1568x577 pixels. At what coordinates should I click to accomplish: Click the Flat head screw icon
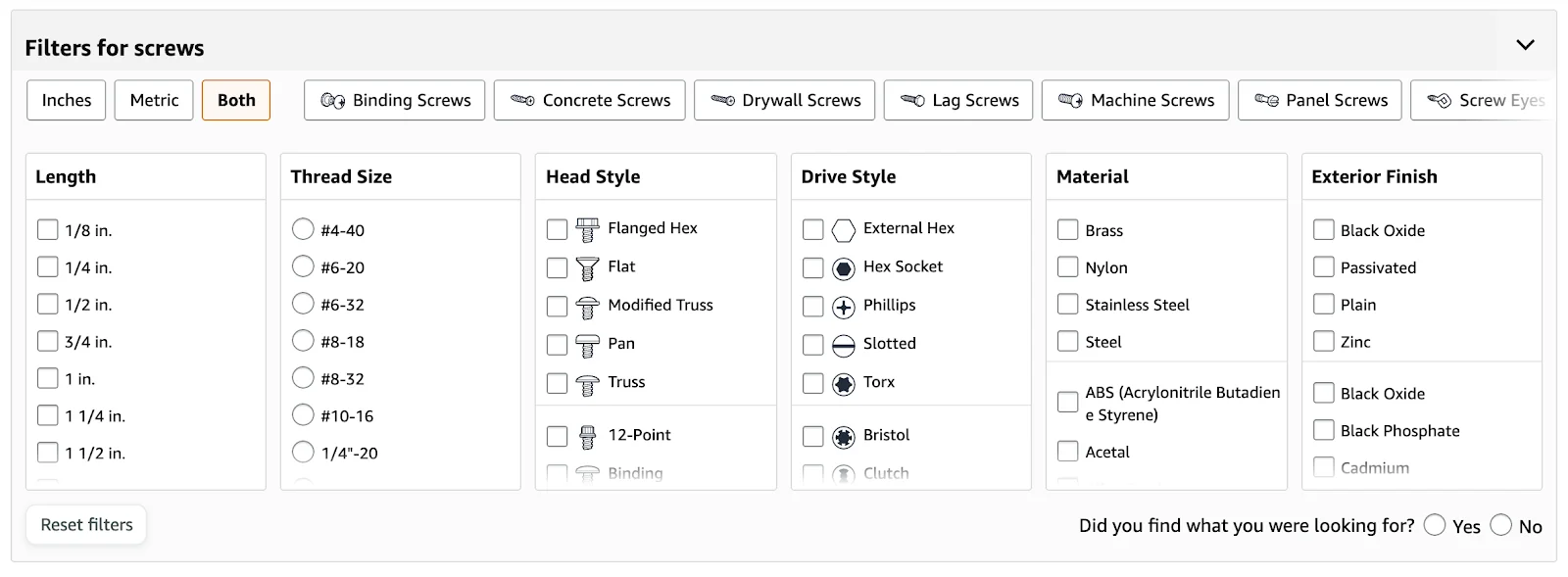click(587, 267)
